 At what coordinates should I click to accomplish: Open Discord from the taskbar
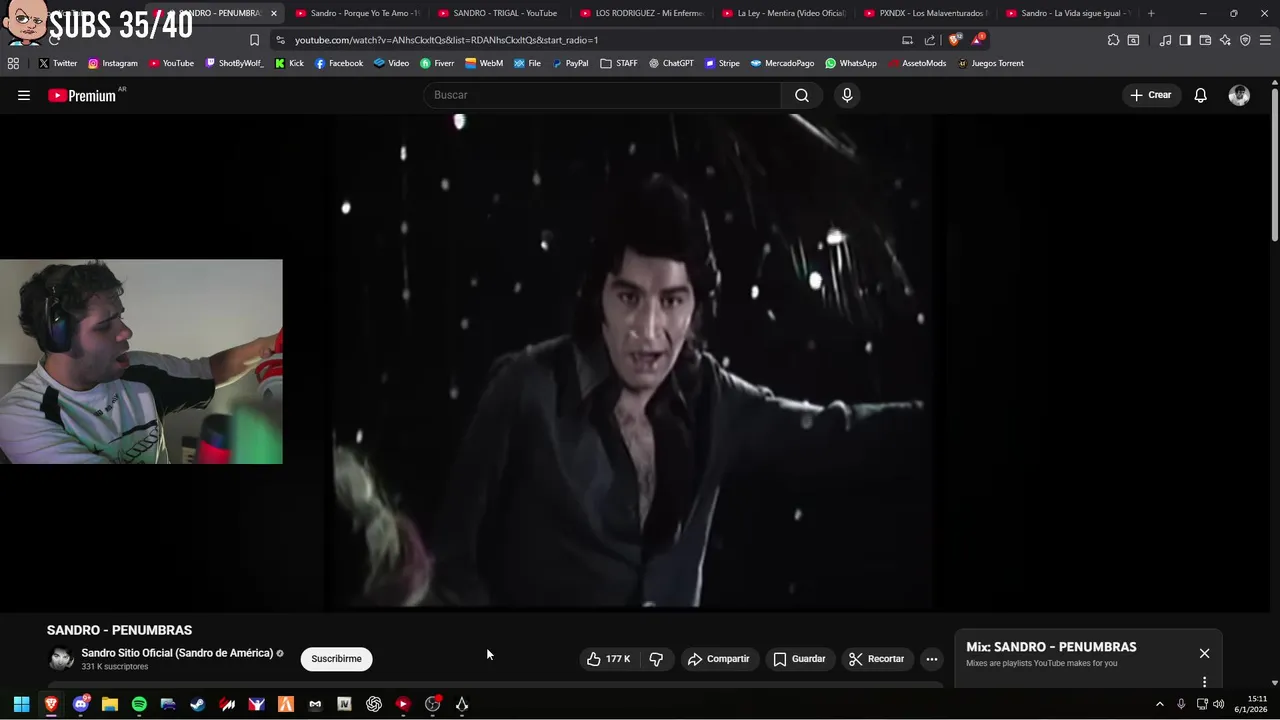pos(81,704)
